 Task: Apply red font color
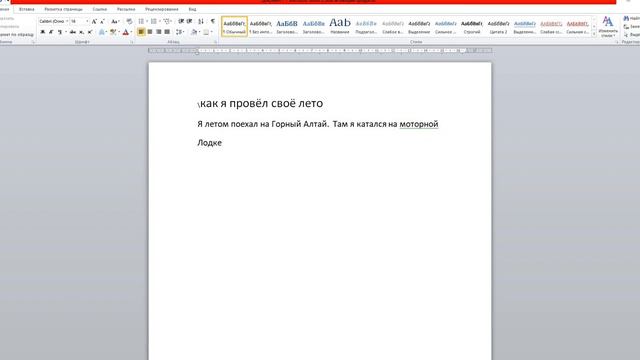(x=126, y=32)
